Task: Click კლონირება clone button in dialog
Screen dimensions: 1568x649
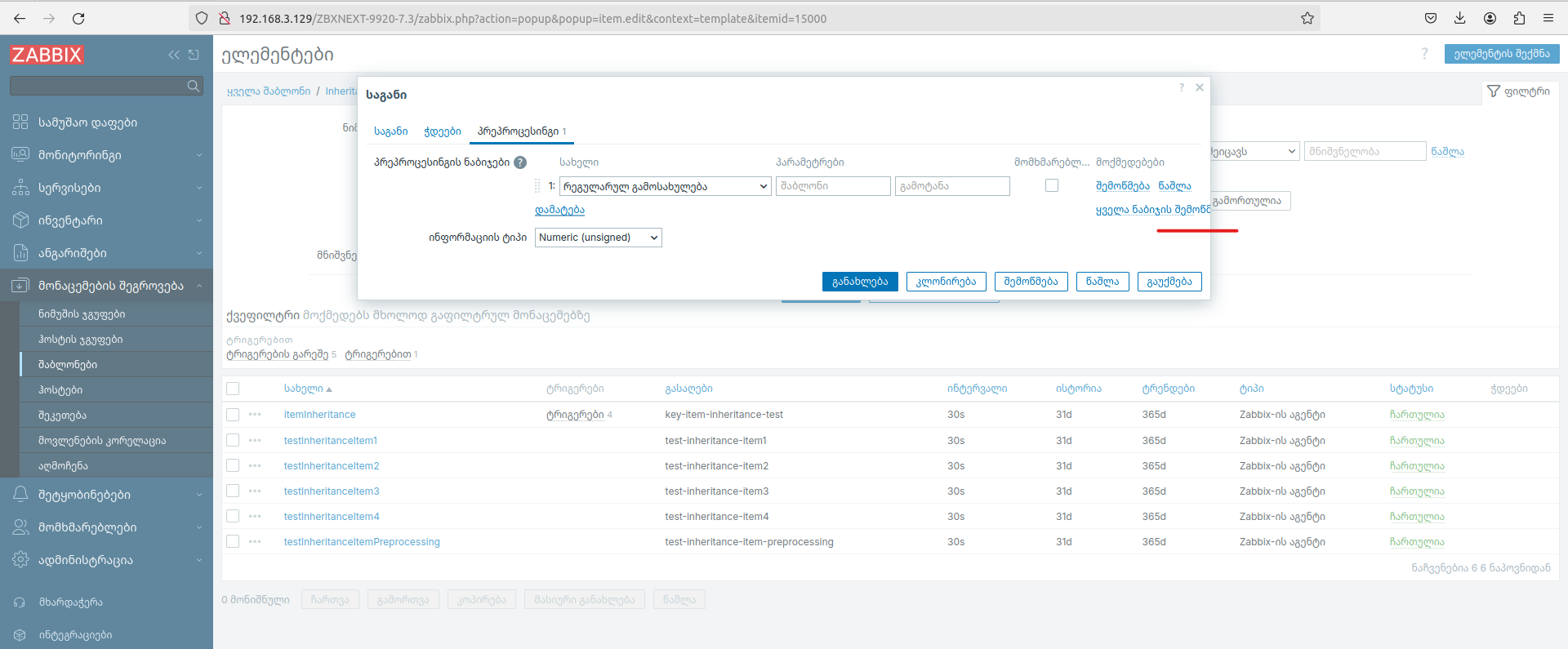Action: pos(946,282)
